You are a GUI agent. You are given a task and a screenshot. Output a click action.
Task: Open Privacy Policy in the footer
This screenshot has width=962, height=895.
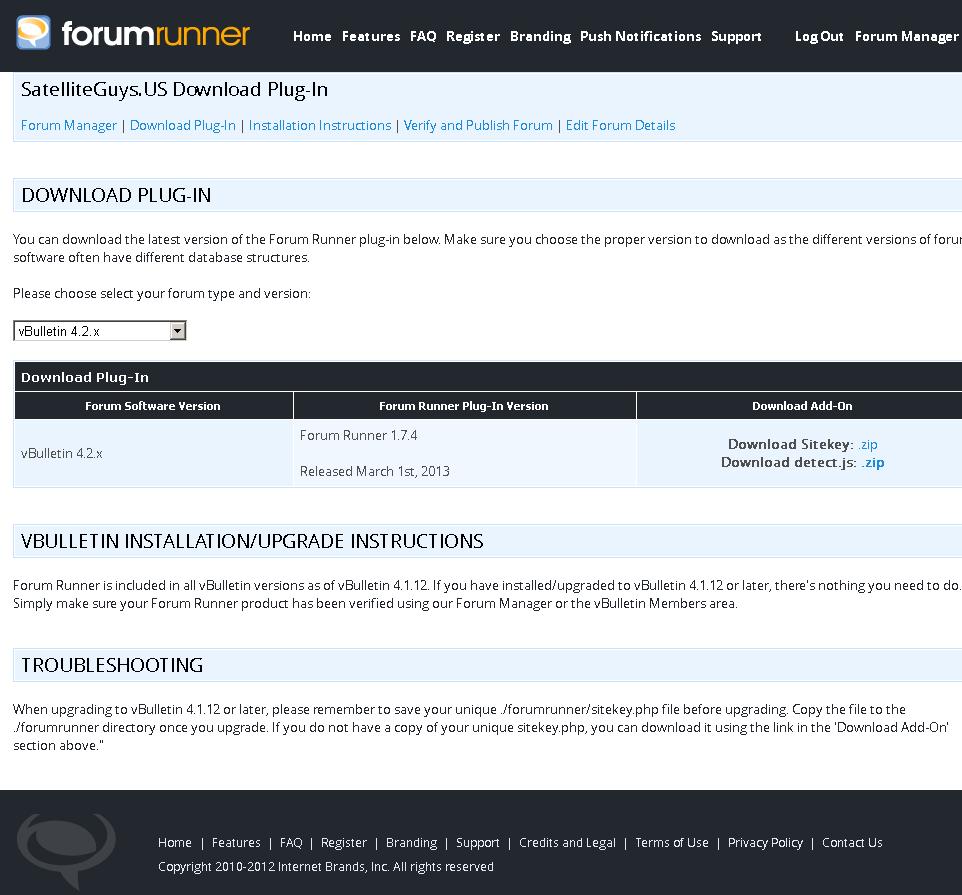tap(765, 843)
